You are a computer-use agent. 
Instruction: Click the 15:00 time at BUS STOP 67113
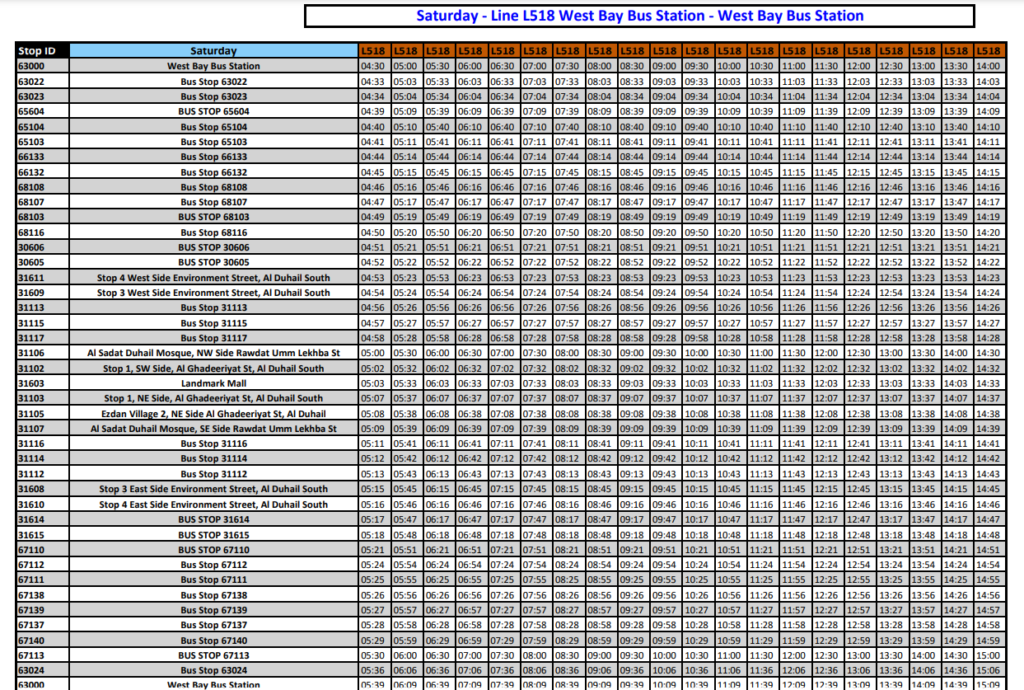point(988,655)
